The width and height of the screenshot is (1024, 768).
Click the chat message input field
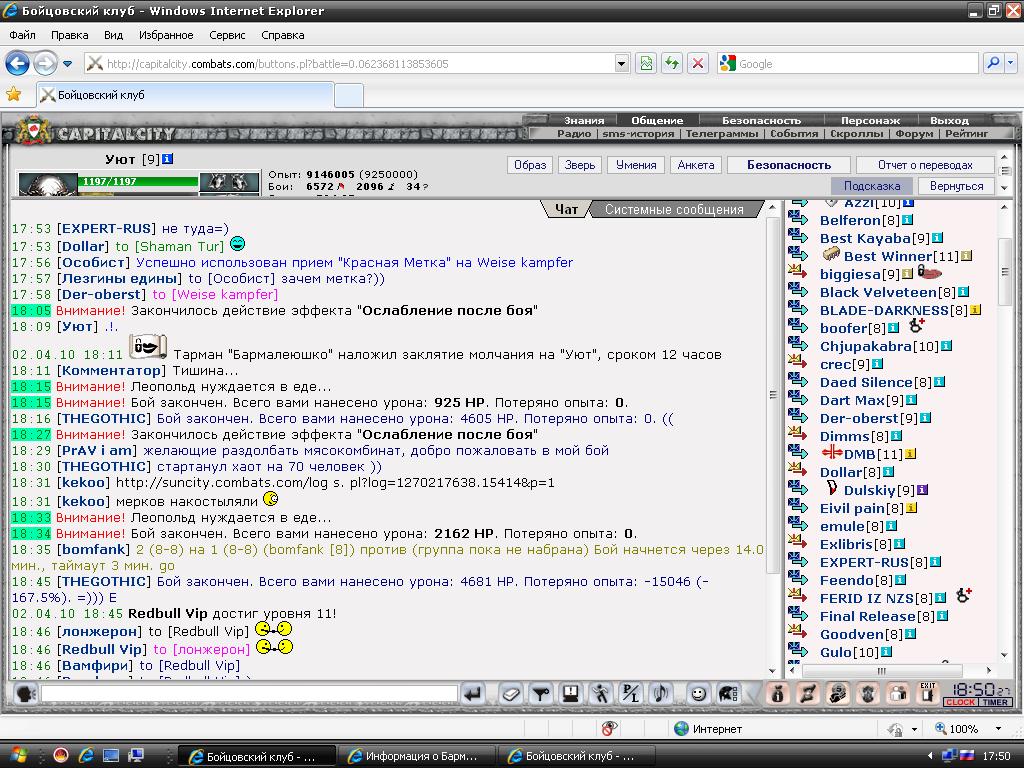[x=249, y=694]
